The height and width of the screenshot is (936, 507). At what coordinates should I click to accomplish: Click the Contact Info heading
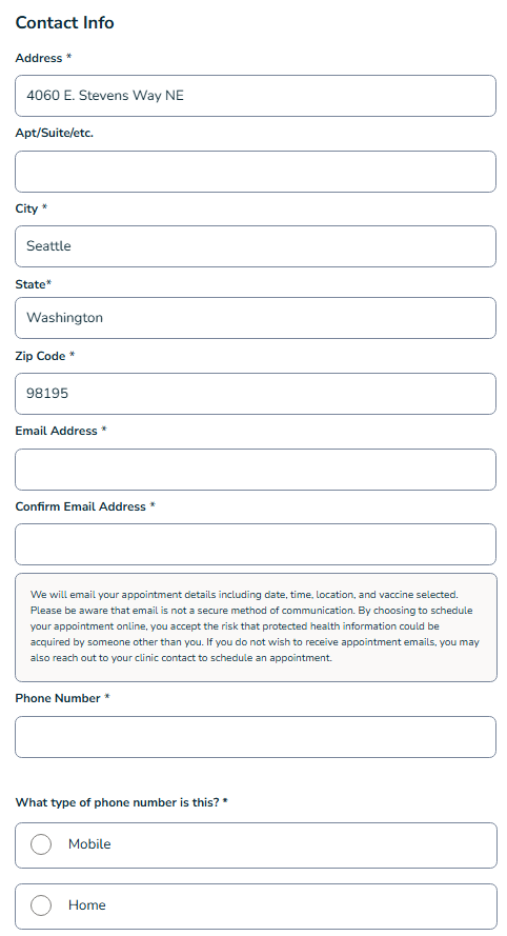tap(64, 23)
